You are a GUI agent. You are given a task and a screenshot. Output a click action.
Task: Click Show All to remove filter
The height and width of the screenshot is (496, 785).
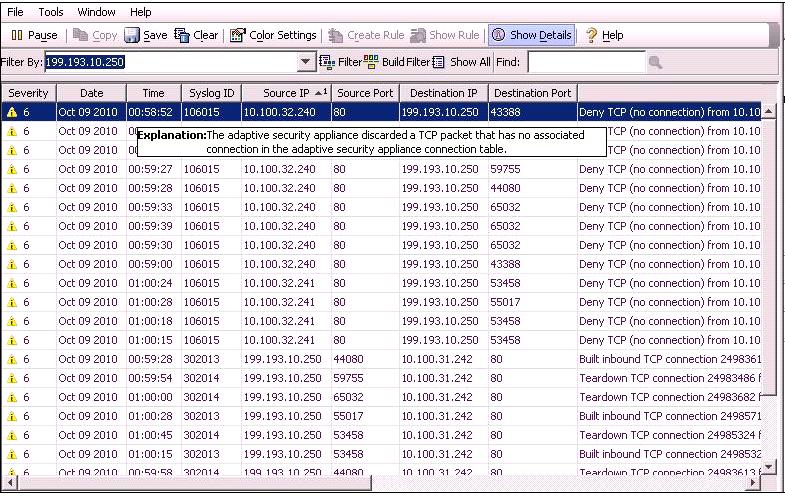tap(461, 62)
